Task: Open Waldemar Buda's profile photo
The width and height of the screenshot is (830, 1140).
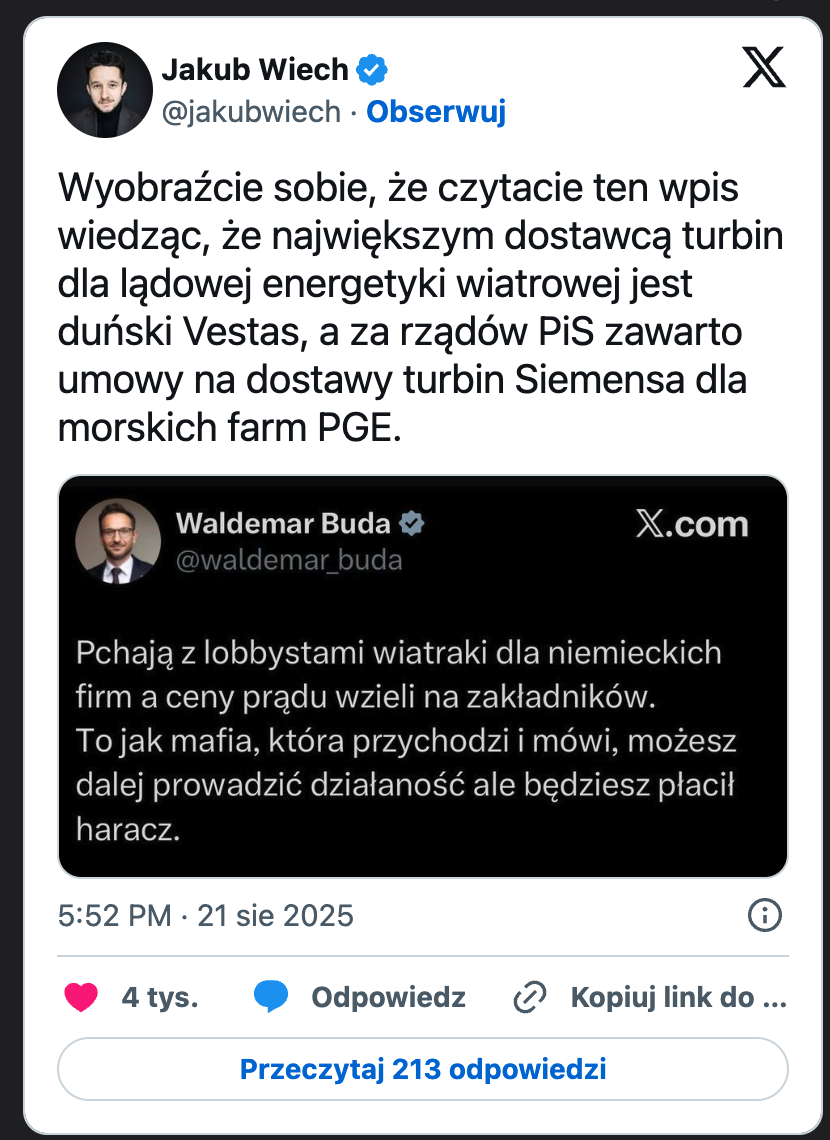Action: (118, 541)
